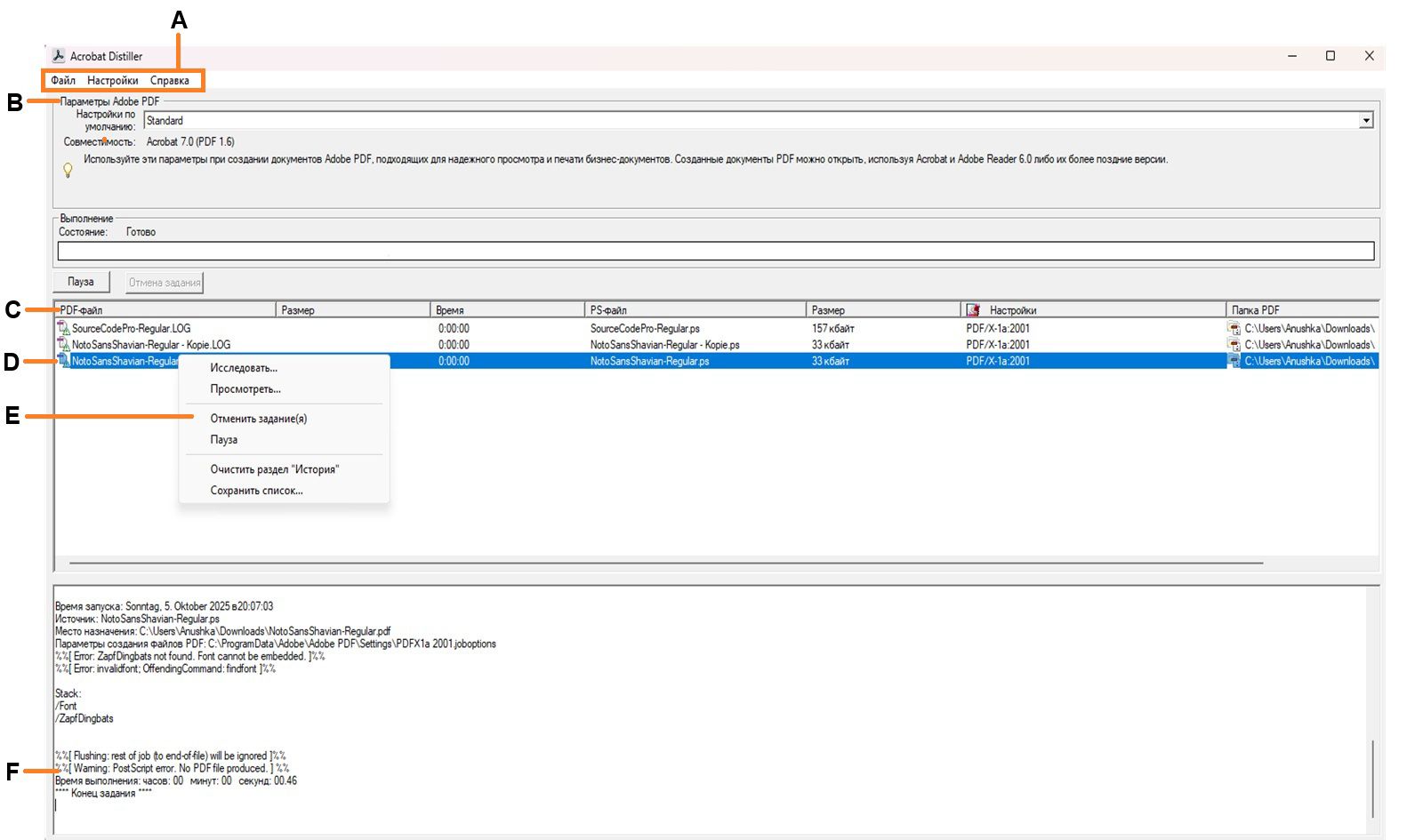Click the NotoSansShavian-Regular - Kopie.ps cell
This screenshot has height=840, width=1423.
click(x=665, y=345)
